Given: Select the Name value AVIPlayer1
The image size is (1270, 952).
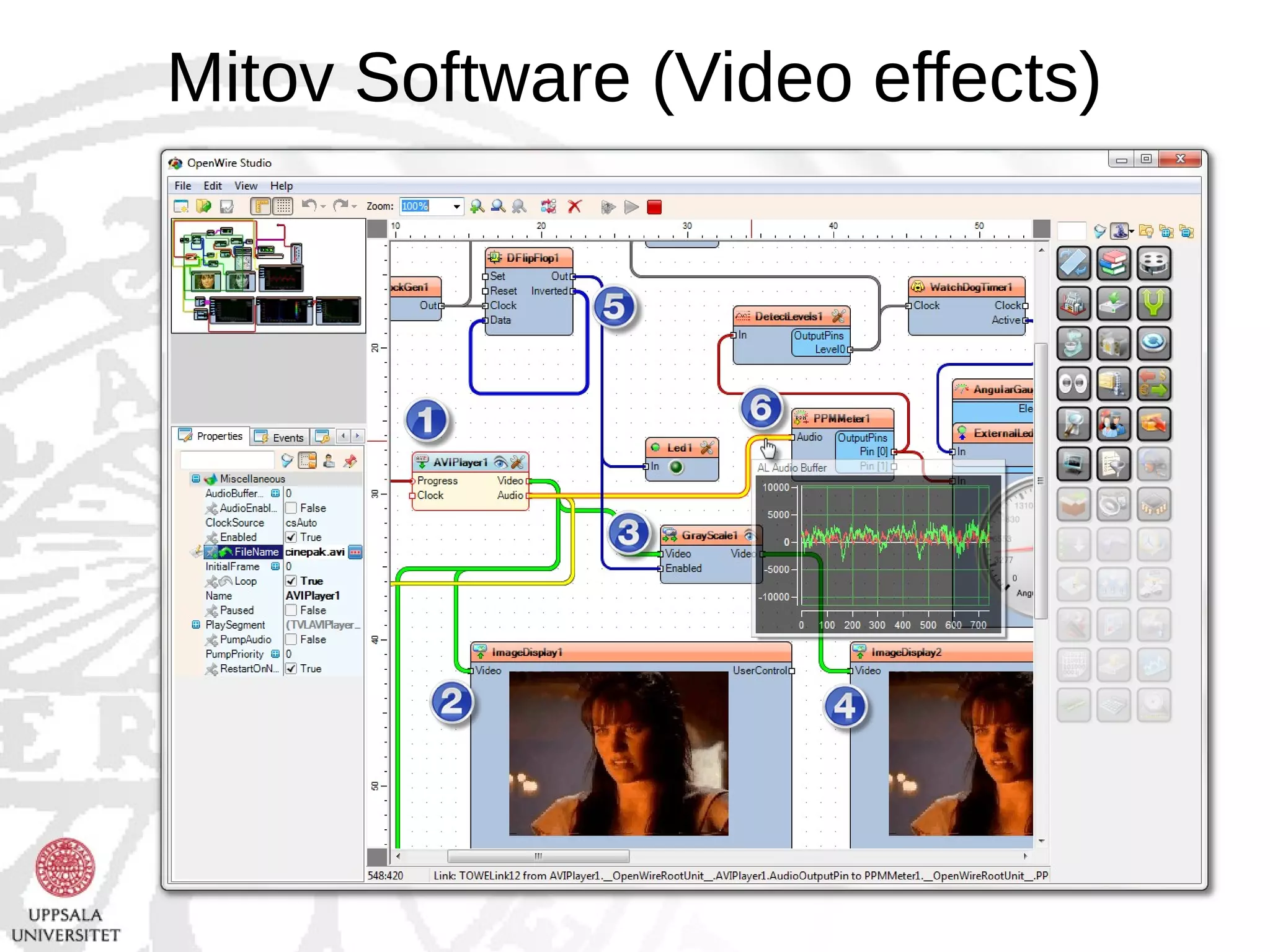Looking at the screenshot, I should point(313,595).
